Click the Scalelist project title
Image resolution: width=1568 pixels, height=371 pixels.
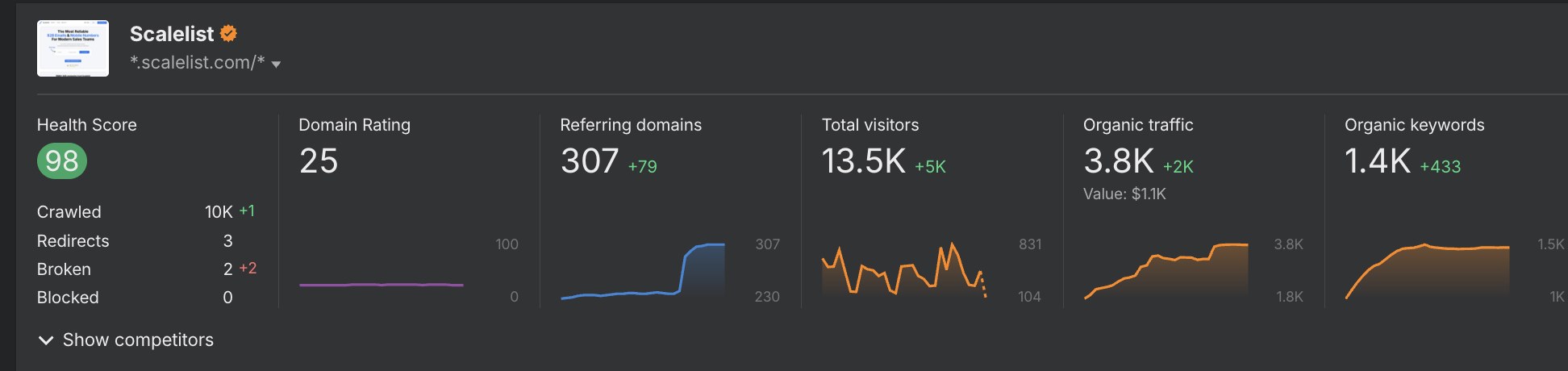pyautogui.click(x=172, y=34)
